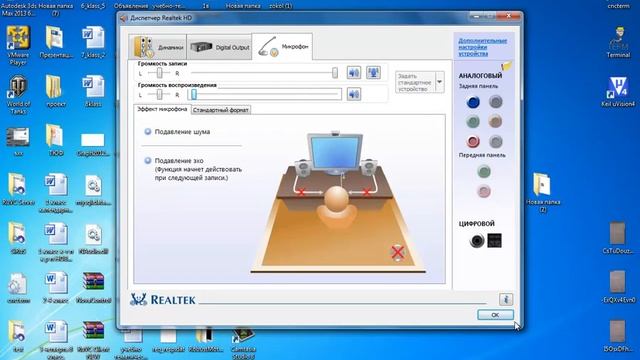Click the playback L/R balance slider
This screenshot has width=640, height=360.
click(159, 94)
